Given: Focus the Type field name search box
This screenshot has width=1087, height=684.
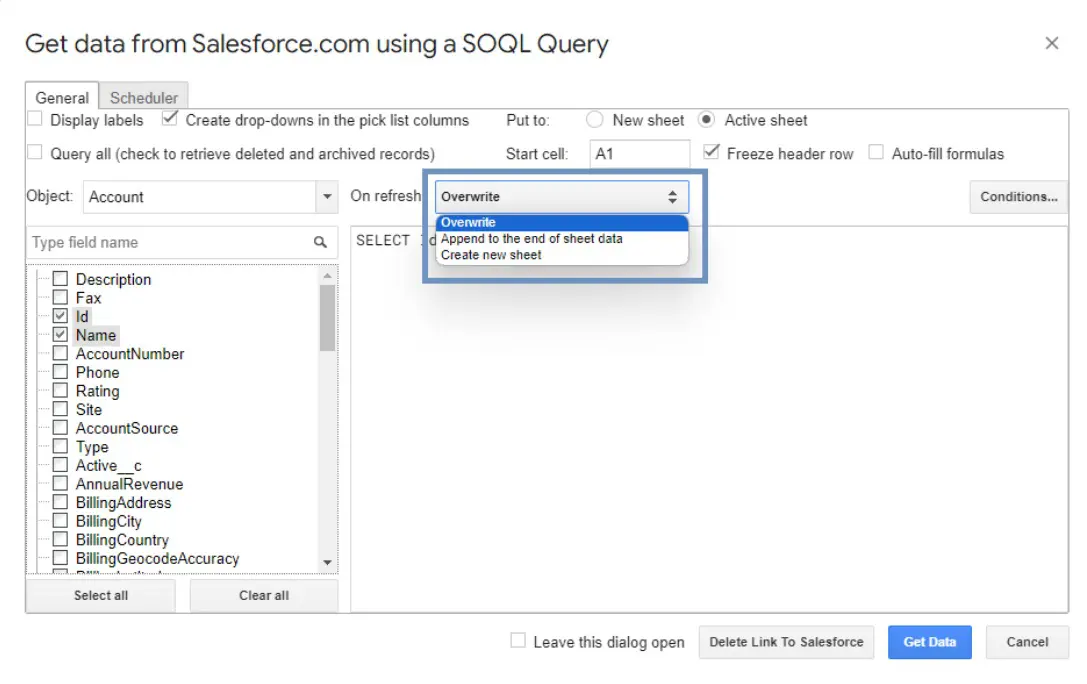Looking at the screenshot, I should [170, 242].
